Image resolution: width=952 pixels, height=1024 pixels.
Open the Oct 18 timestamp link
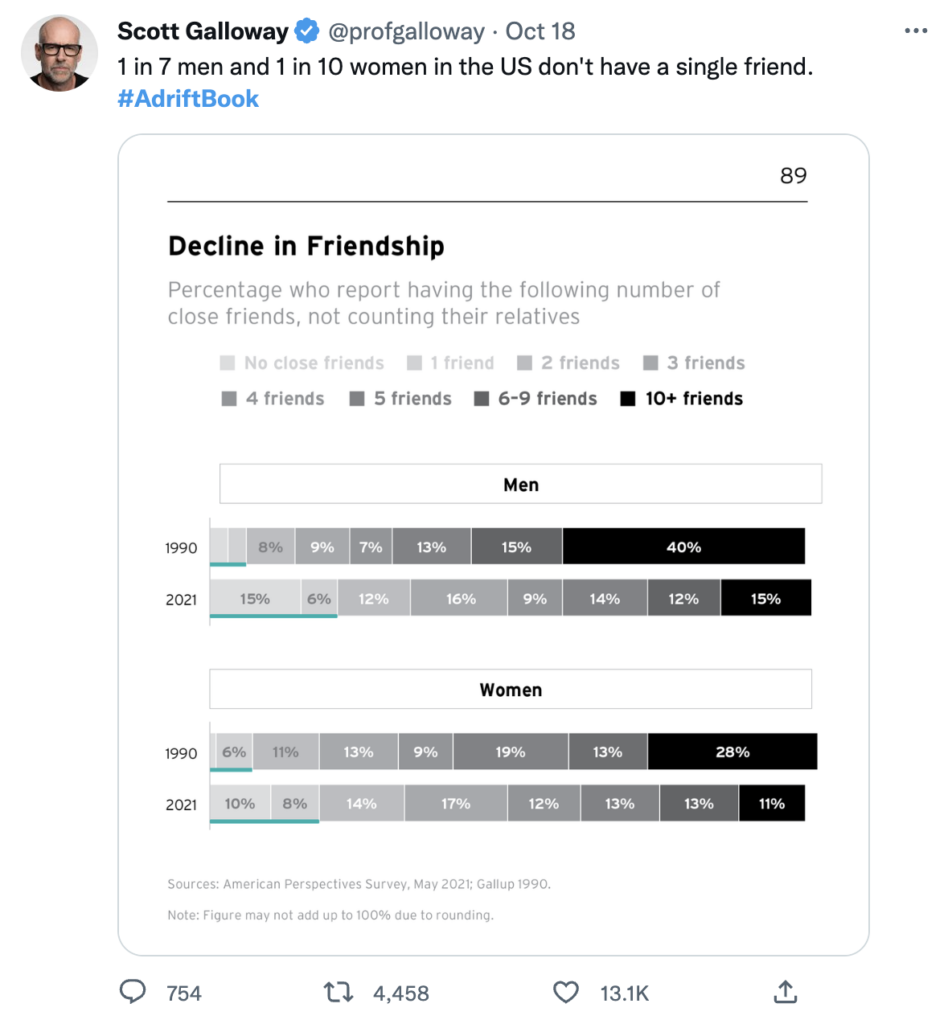click(x=540, y=31)
